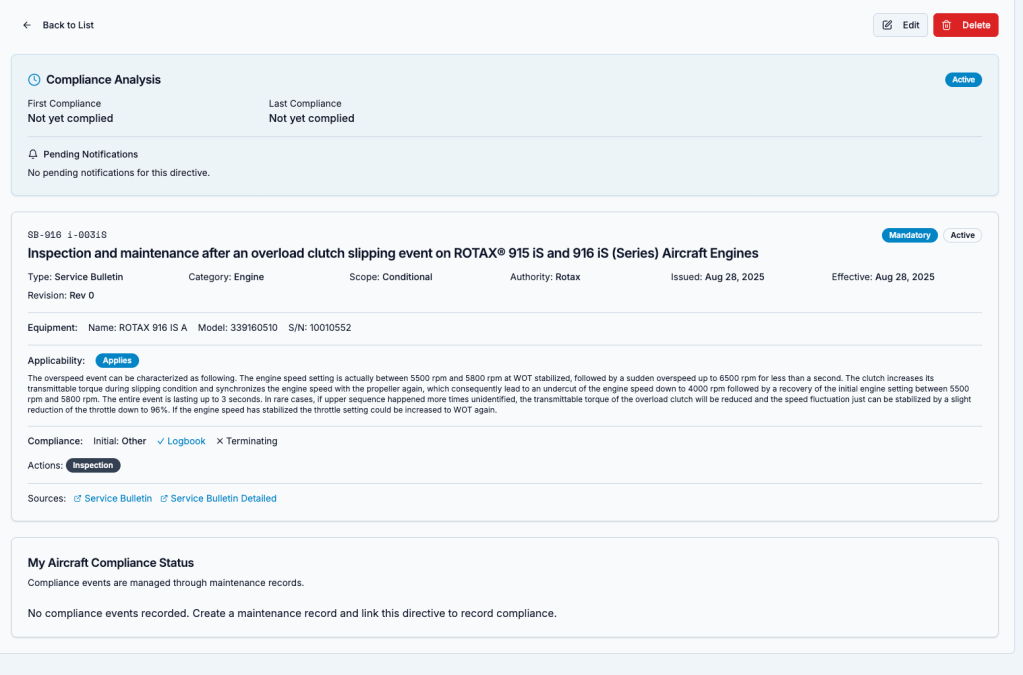Click the Mandatory badge
This screenshot has width=1023, height=675.
(x=909, y=235)
